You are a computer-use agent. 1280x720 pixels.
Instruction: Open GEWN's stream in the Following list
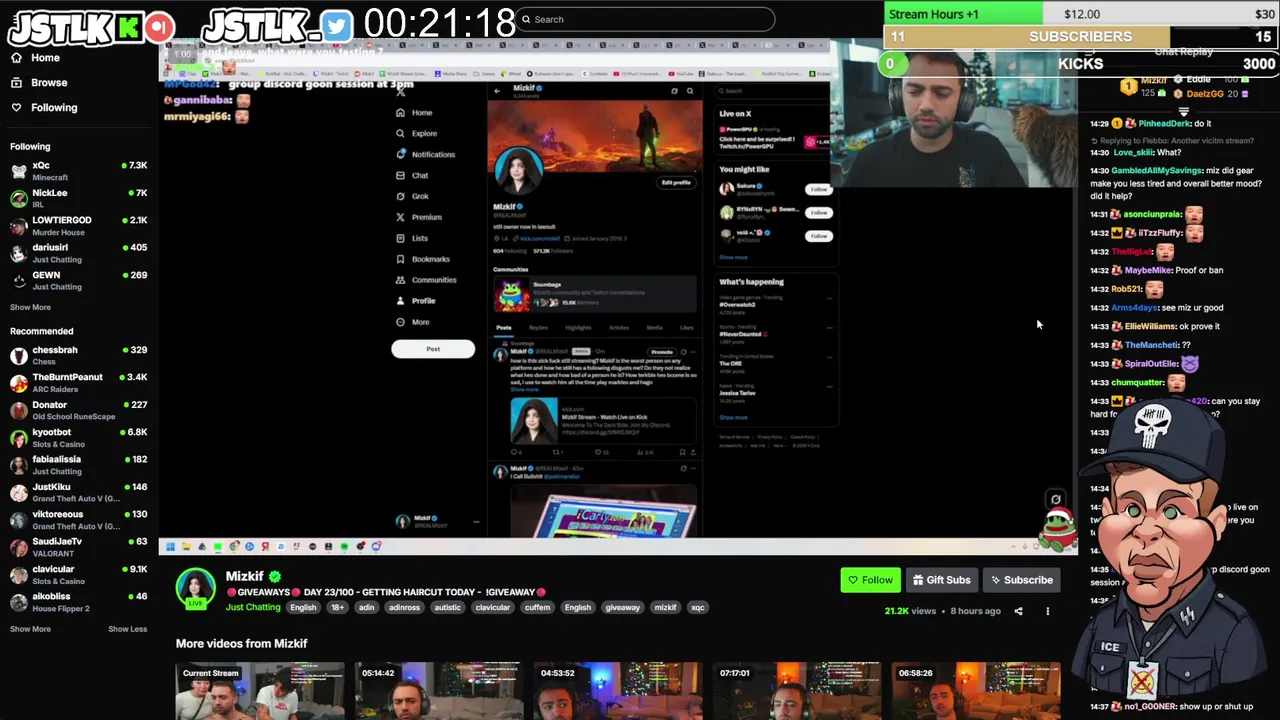[x=78, y=281]
